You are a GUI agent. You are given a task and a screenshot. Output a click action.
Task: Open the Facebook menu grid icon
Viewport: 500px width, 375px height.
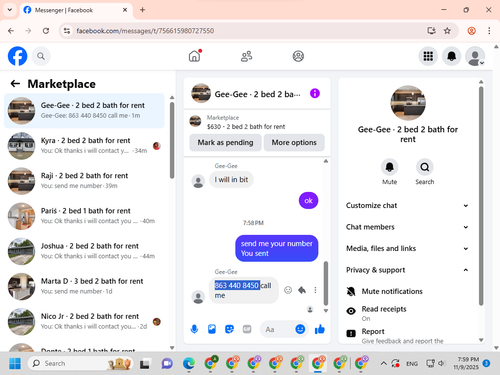click(428, 56)
